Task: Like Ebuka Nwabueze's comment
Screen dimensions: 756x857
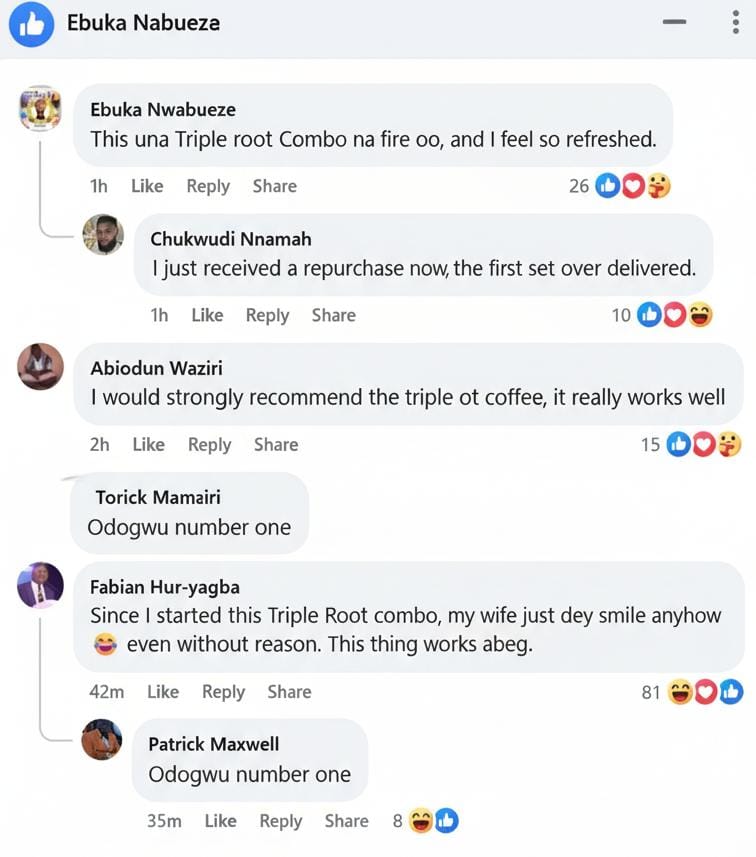Action: (x=147, y=186)
